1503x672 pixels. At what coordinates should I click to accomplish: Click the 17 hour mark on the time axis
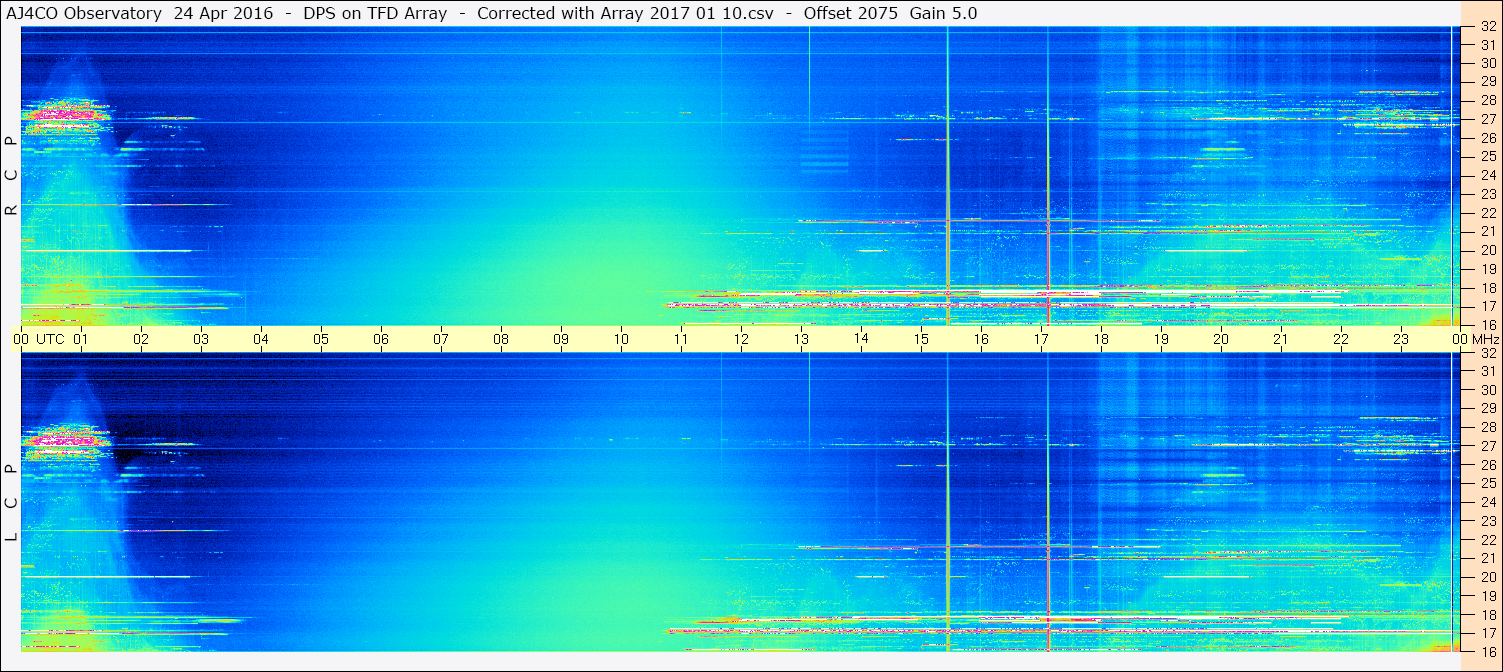click(1041, 339)
